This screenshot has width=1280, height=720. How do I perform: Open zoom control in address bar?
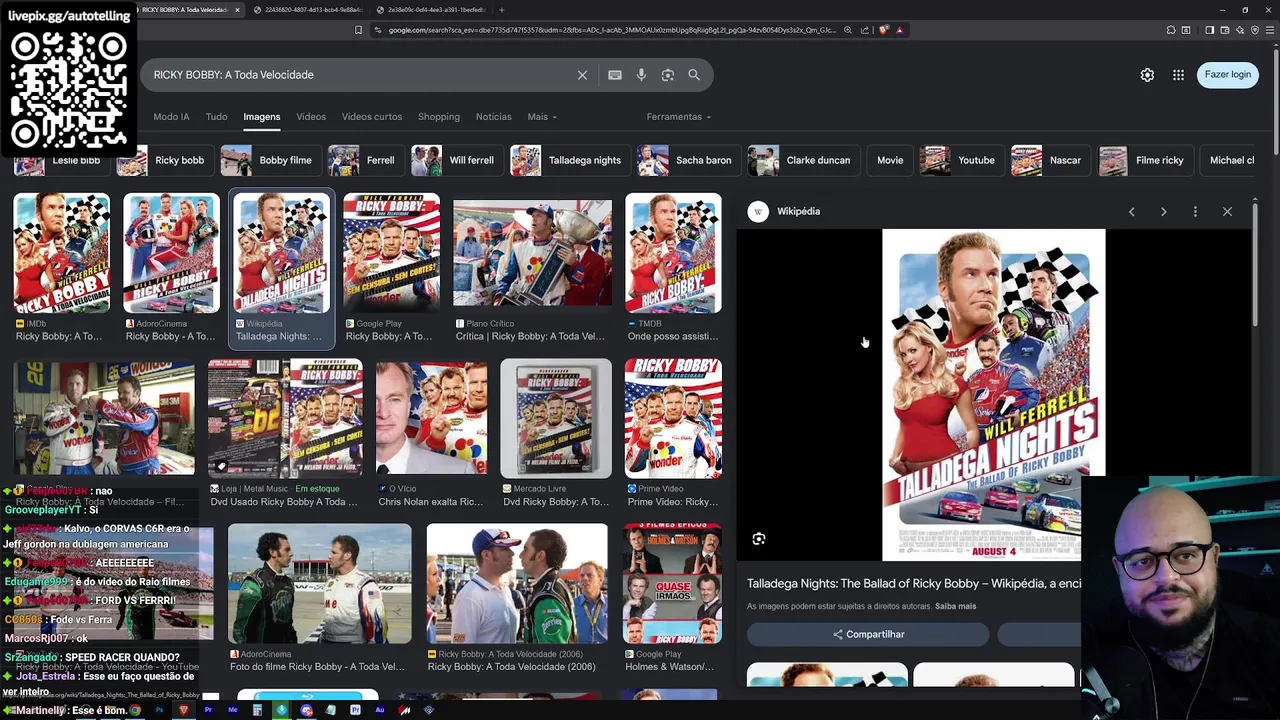tap(848, 30)
